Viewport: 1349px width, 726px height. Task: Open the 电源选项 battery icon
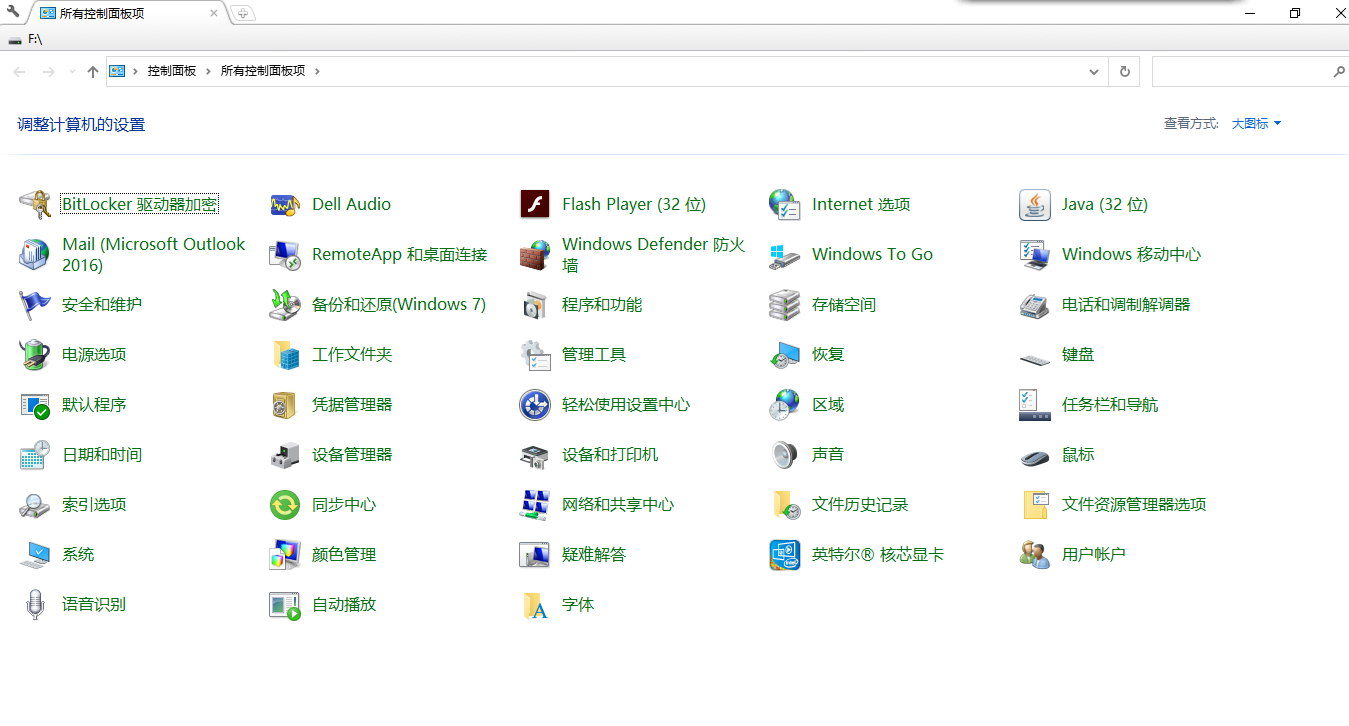point(35,355)
